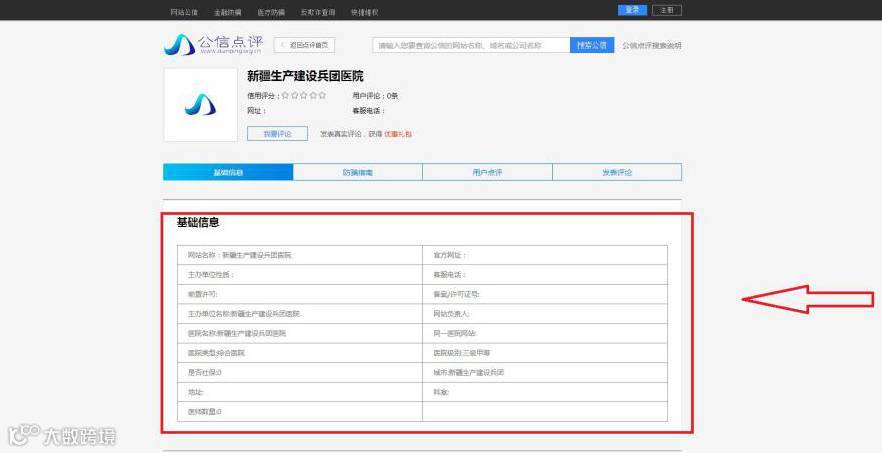Switch to the 防骗指南 tab
This screenshot has height=453, width=882.
point(358,172)
